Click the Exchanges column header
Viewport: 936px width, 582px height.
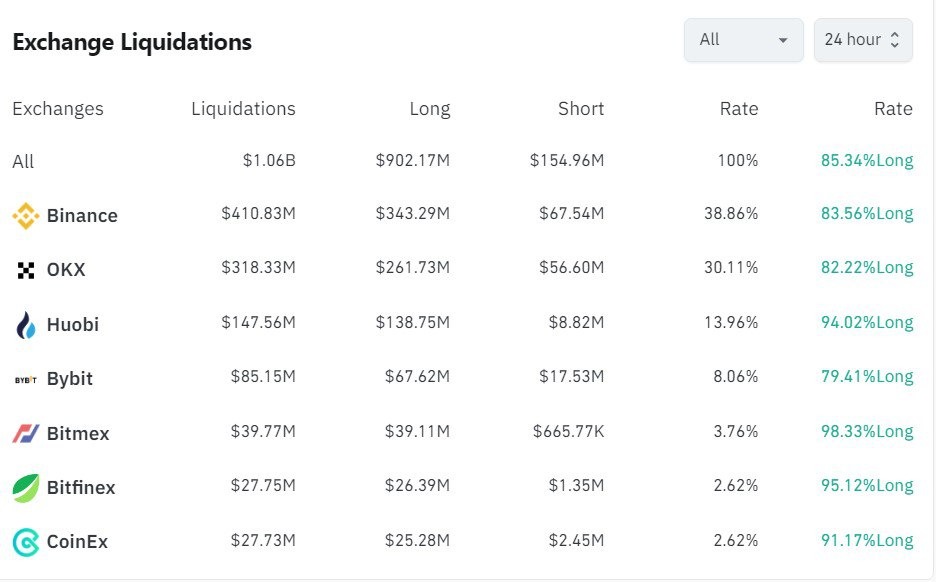tap(58, 109)
